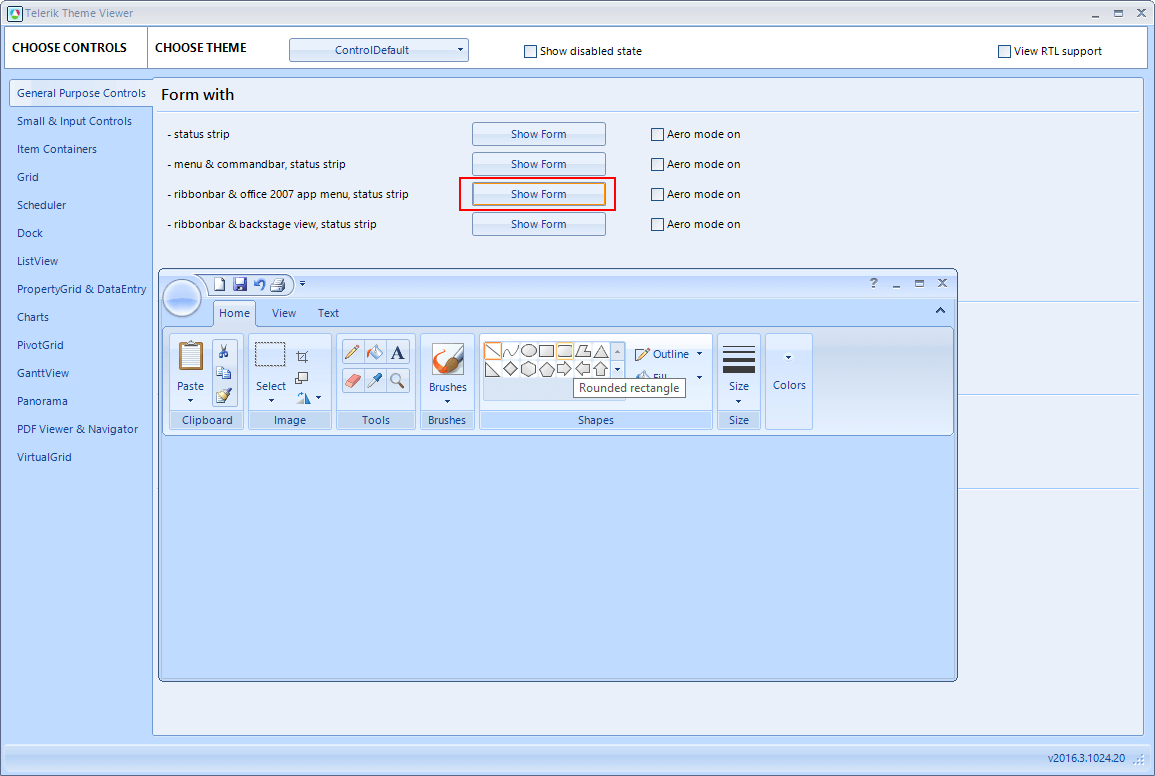The height and width of the screenshot is (776, 1155).
Task: Select Scheduler in sidebar
Action: (41, 206)
